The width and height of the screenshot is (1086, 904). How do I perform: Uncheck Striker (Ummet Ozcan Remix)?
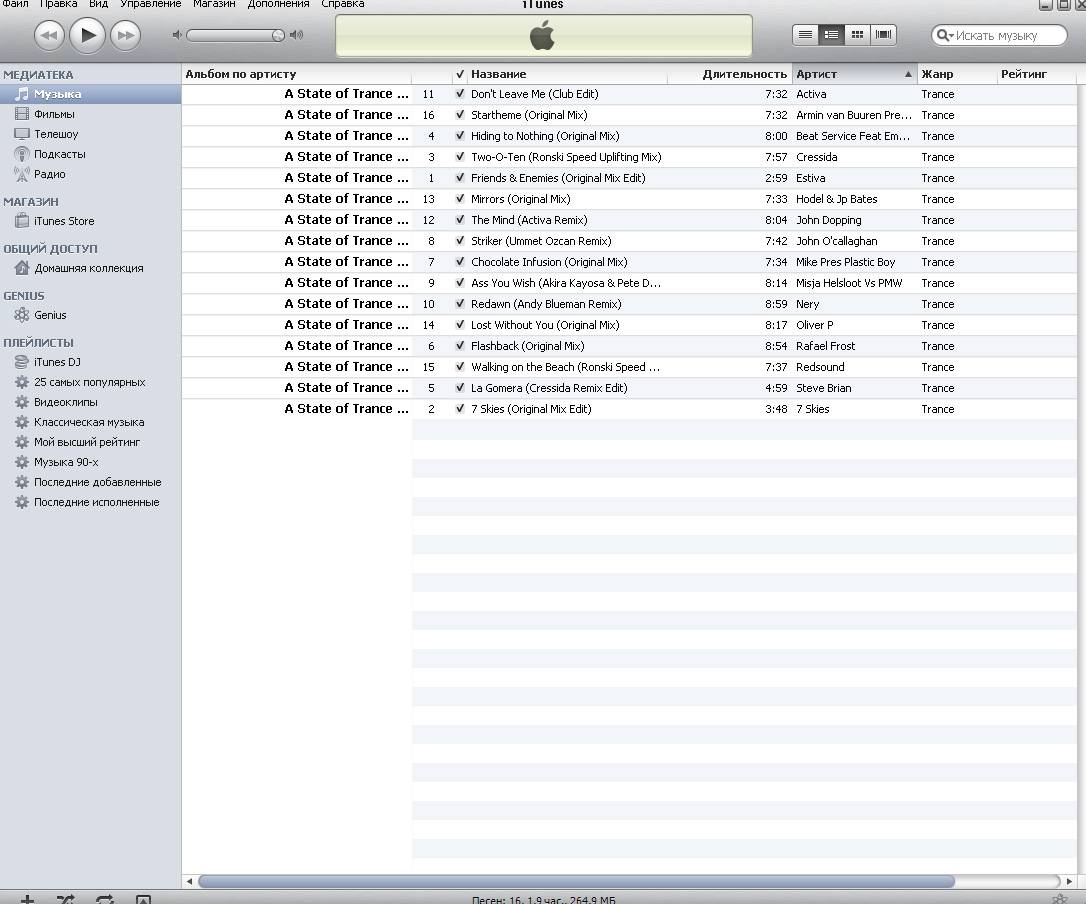460,241
